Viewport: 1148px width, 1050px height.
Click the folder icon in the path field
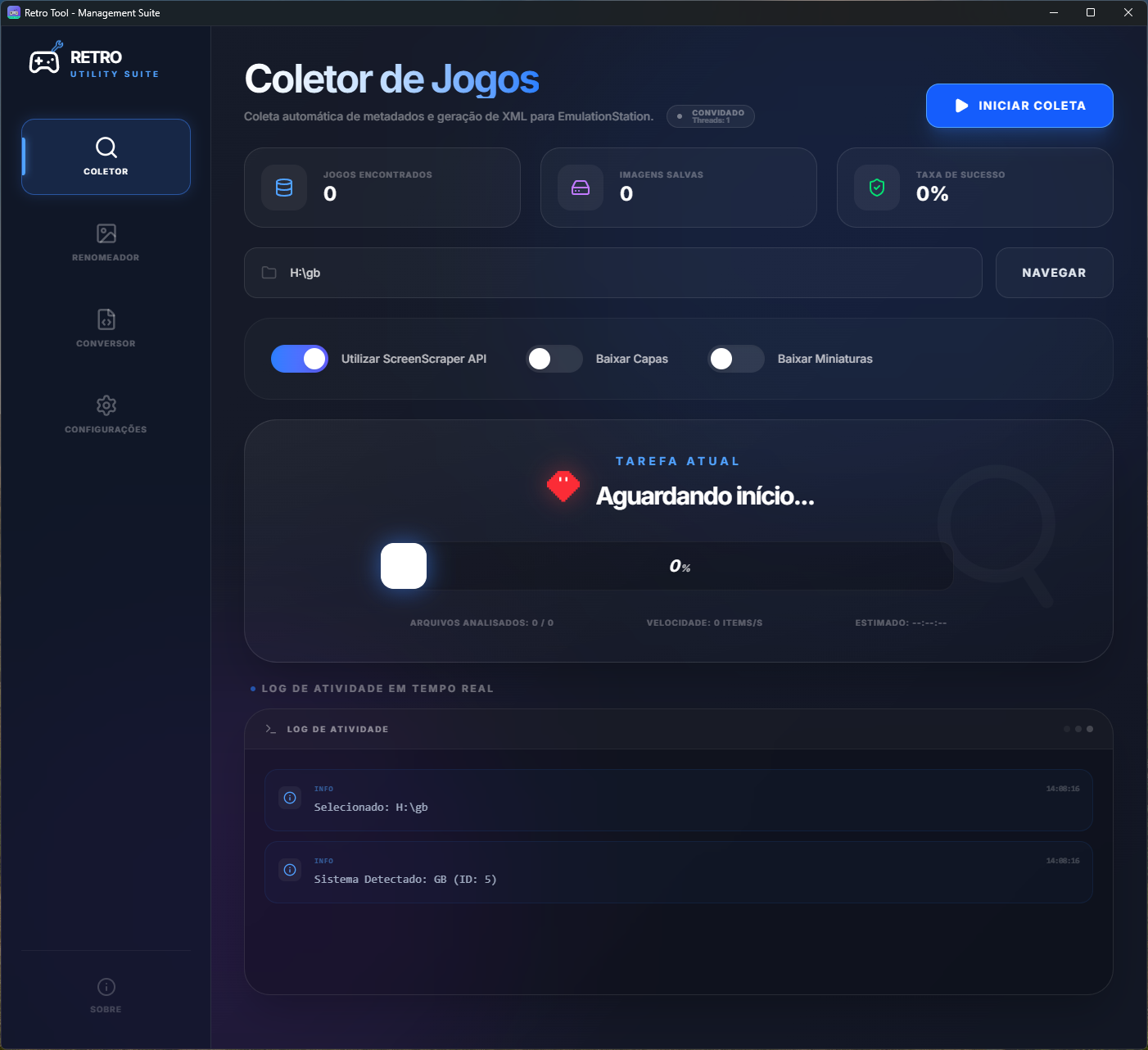pyautogui.click(x=269, y=272)
